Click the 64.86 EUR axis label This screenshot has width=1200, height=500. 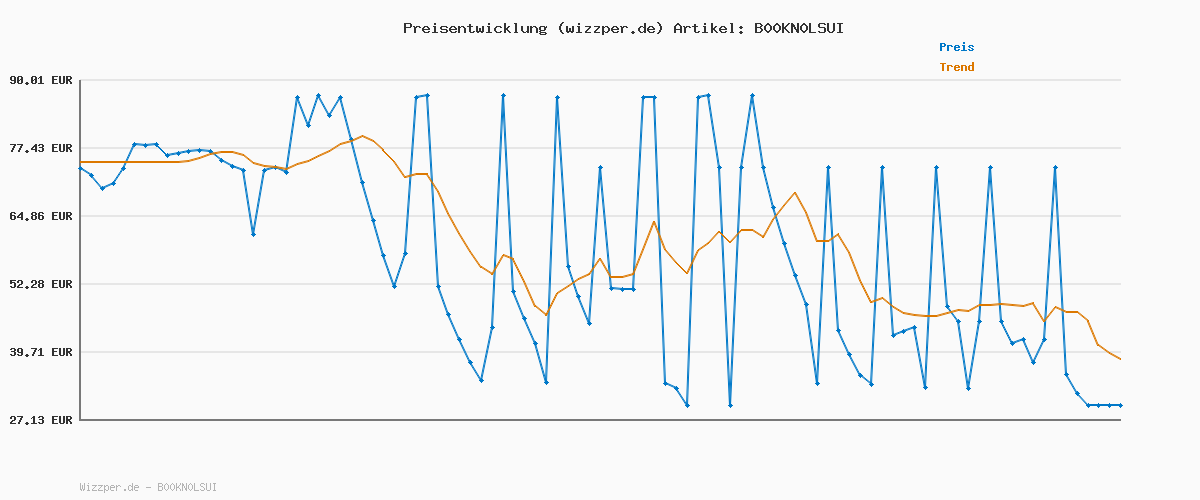point(39,216)
